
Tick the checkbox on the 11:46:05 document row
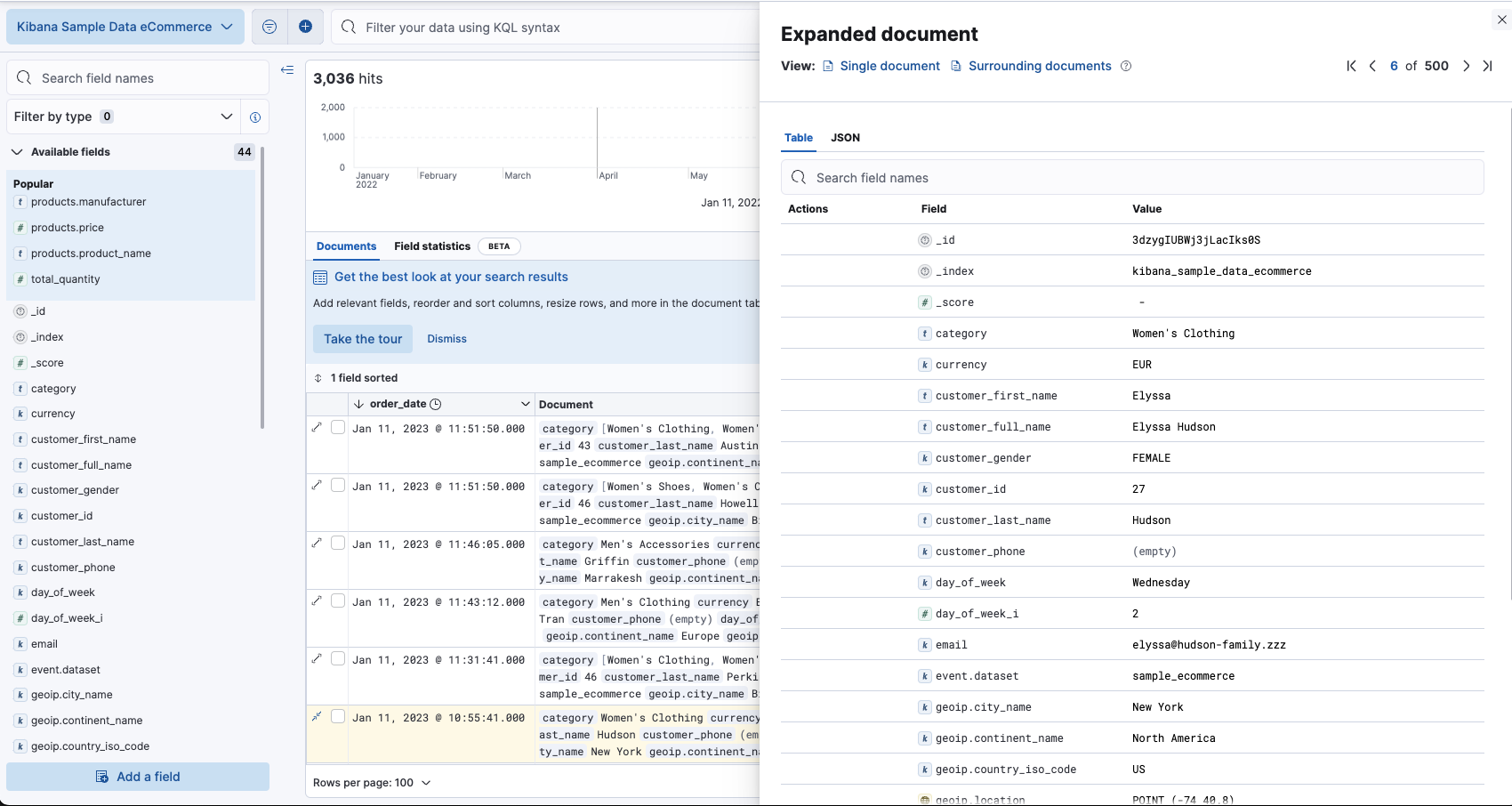(338, 544)
